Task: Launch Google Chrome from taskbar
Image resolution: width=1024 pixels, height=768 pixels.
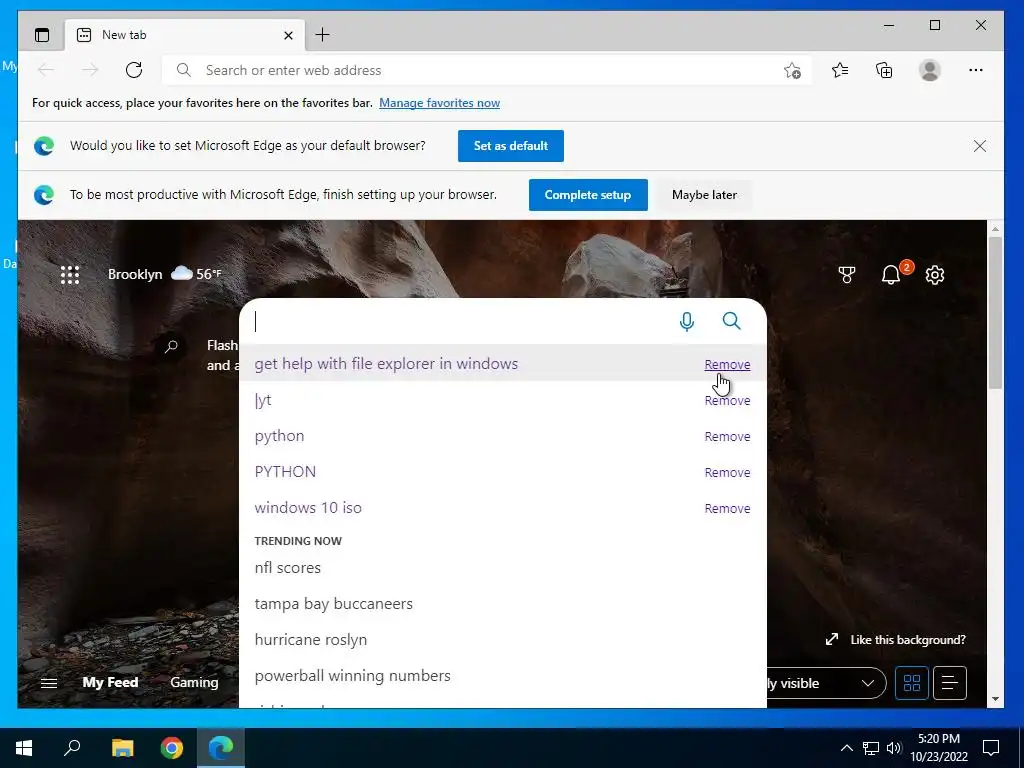Action: [x=172, y=748]
